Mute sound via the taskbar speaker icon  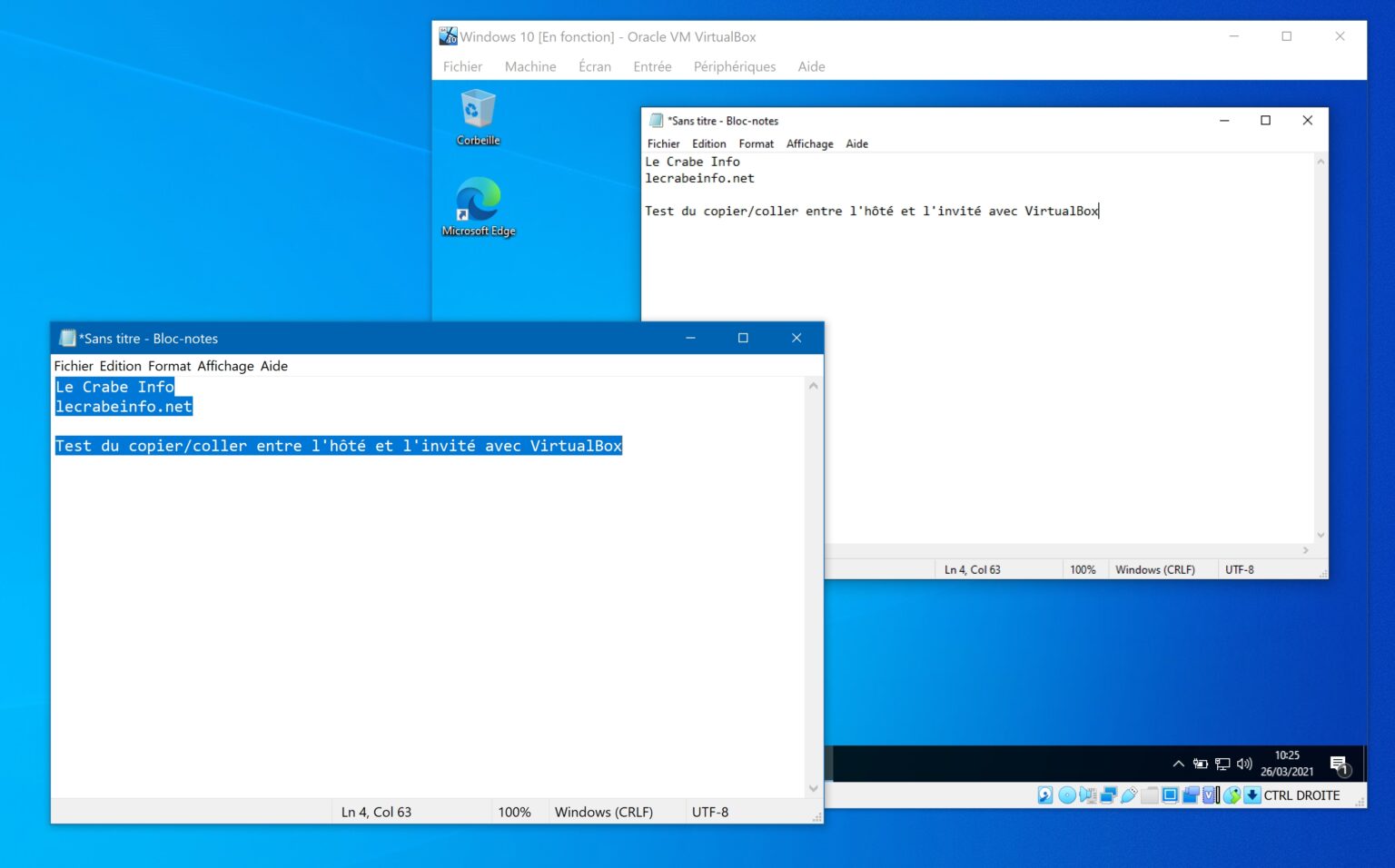[x=1244, y=764]
